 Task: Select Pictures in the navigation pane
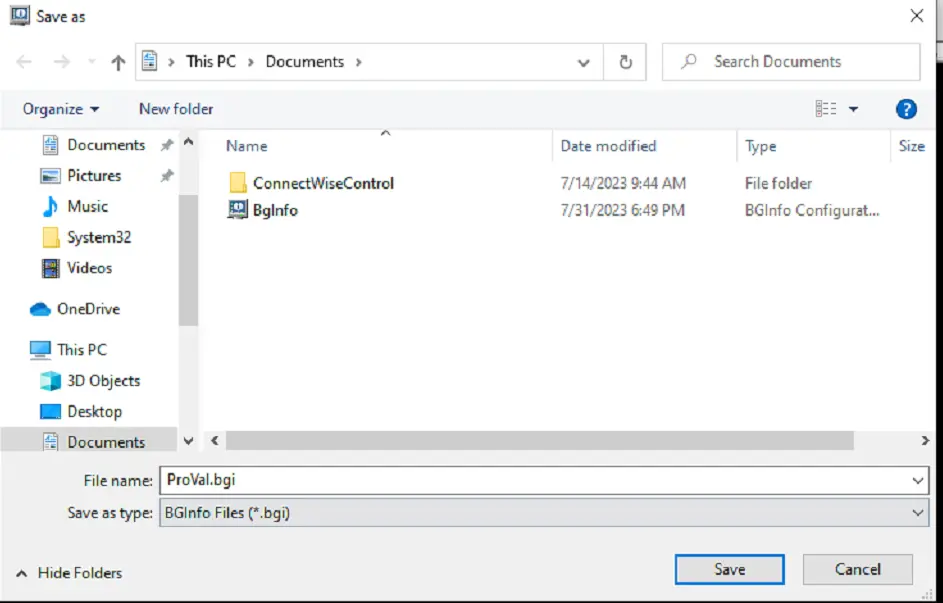click(x=94, y=176)
